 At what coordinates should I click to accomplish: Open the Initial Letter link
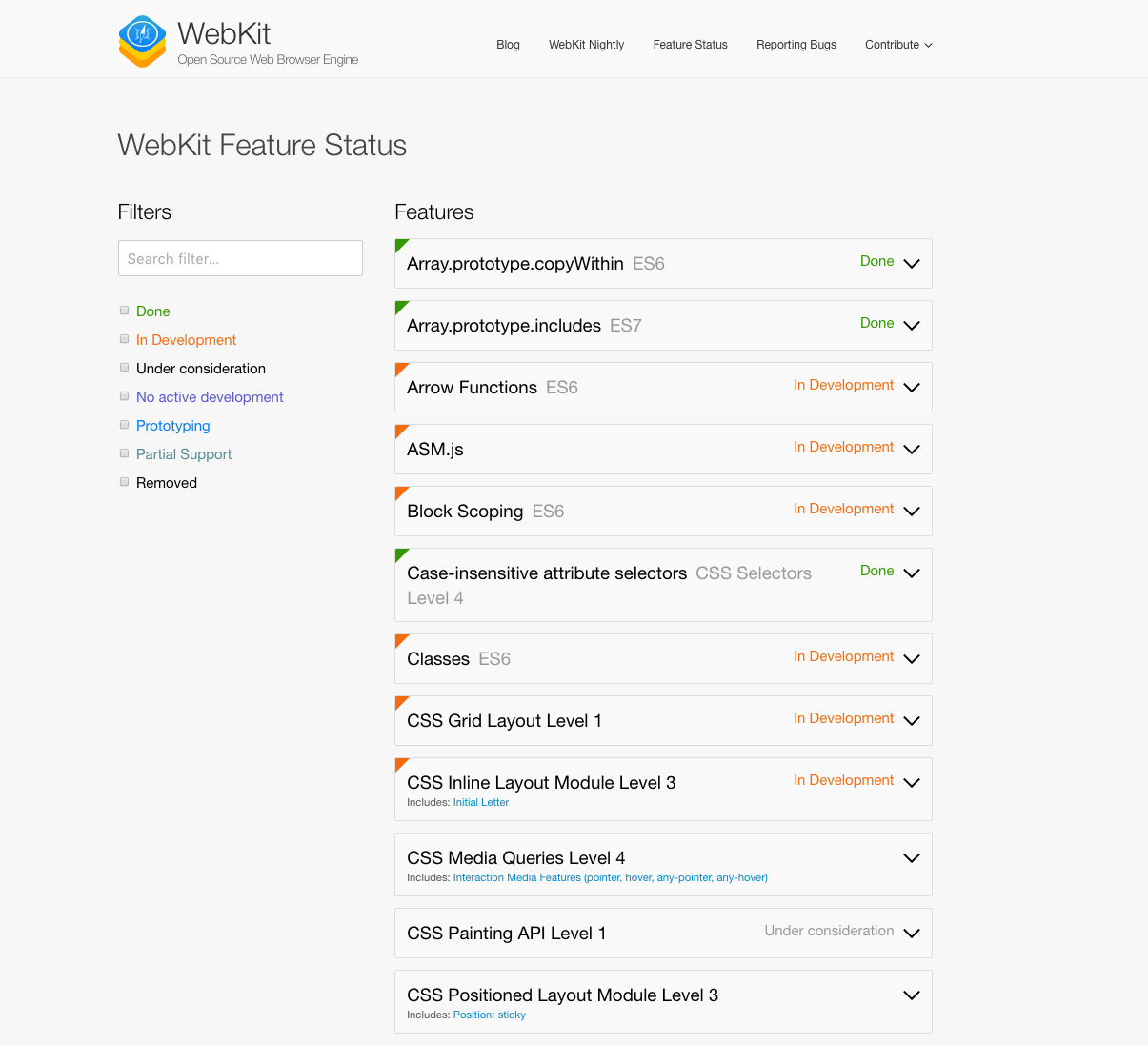point(481,803)
